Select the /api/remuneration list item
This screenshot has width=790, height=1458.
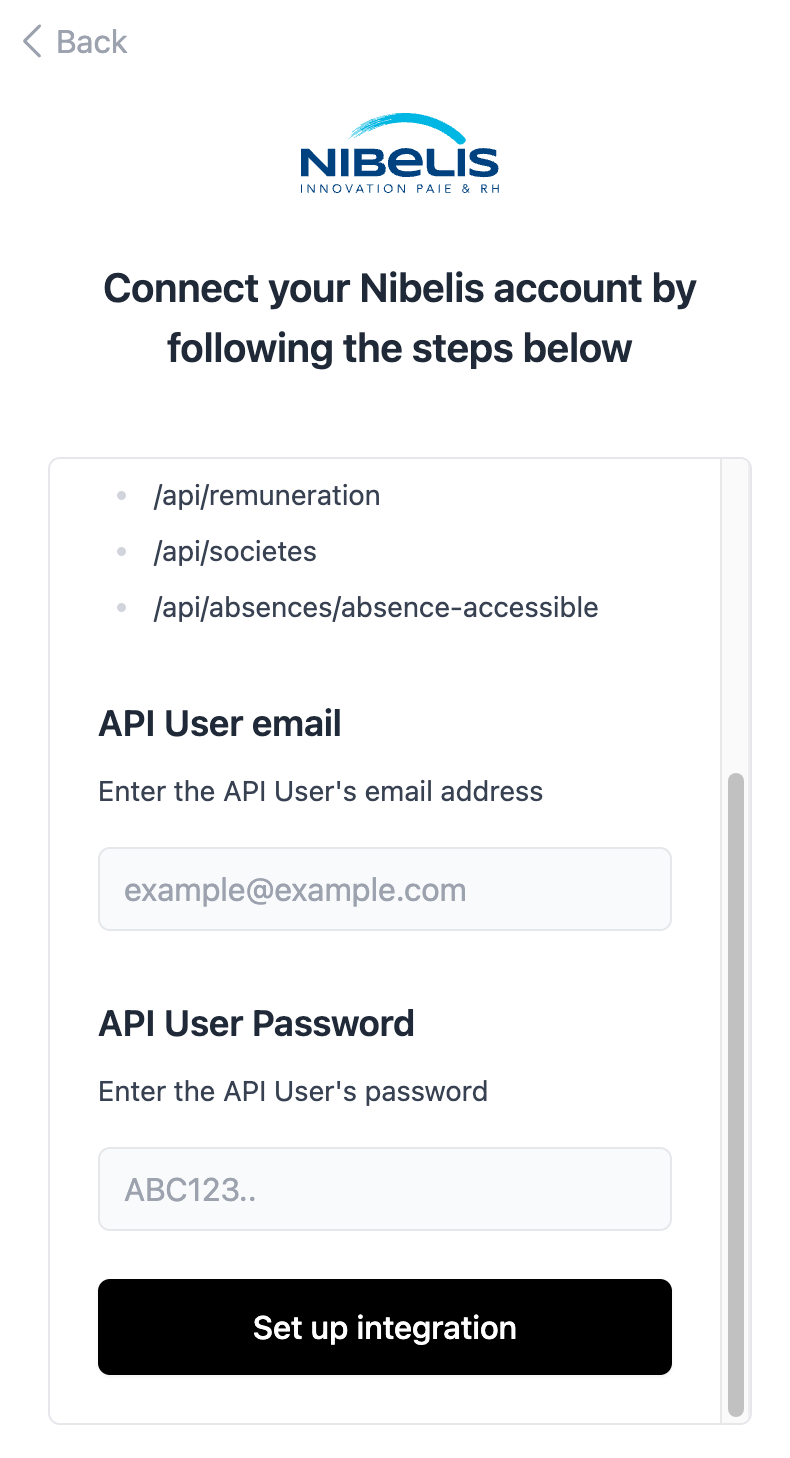266,495
